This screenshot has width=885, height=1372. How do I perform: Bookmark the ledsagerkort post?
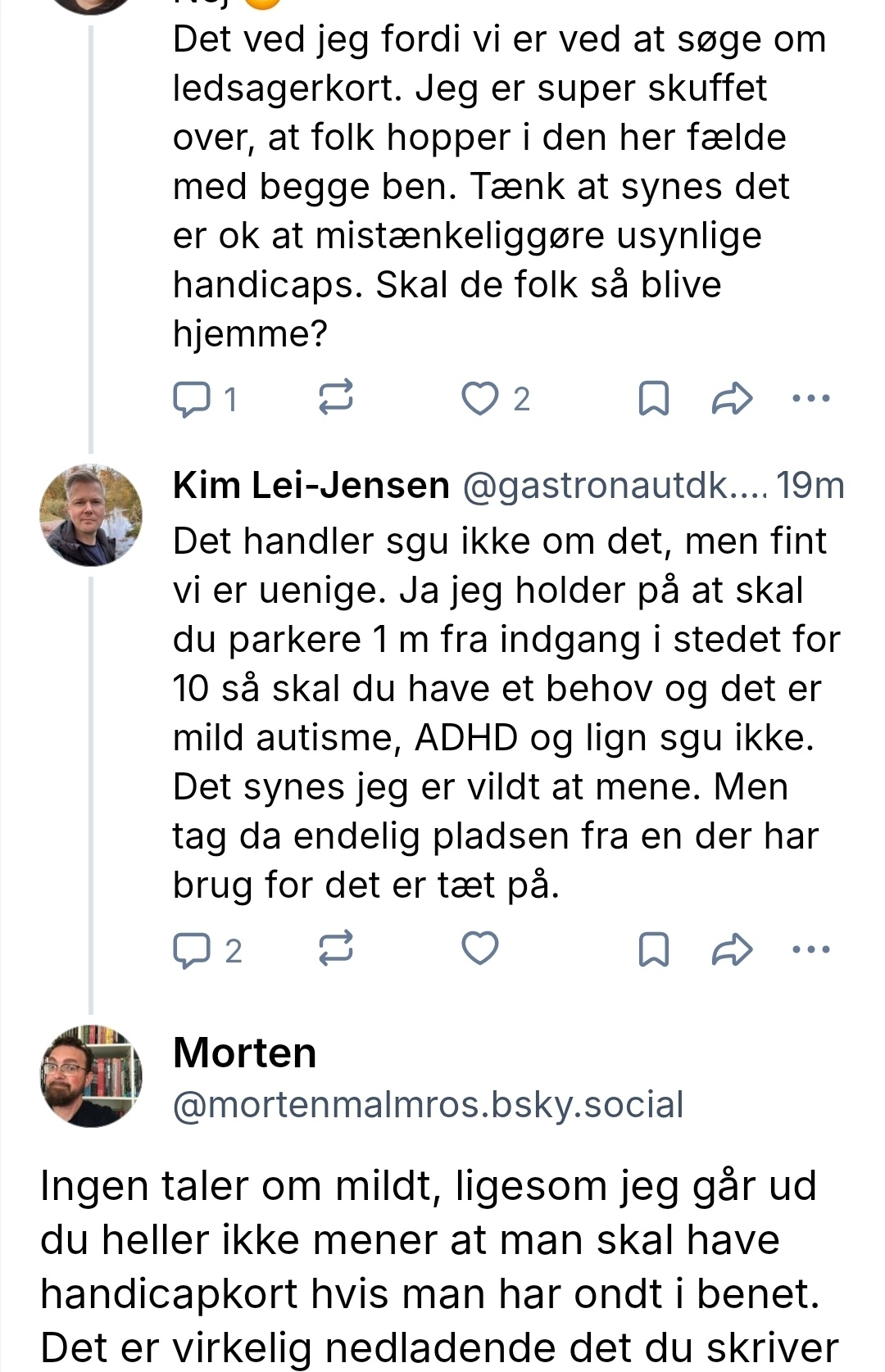(653, 399)
